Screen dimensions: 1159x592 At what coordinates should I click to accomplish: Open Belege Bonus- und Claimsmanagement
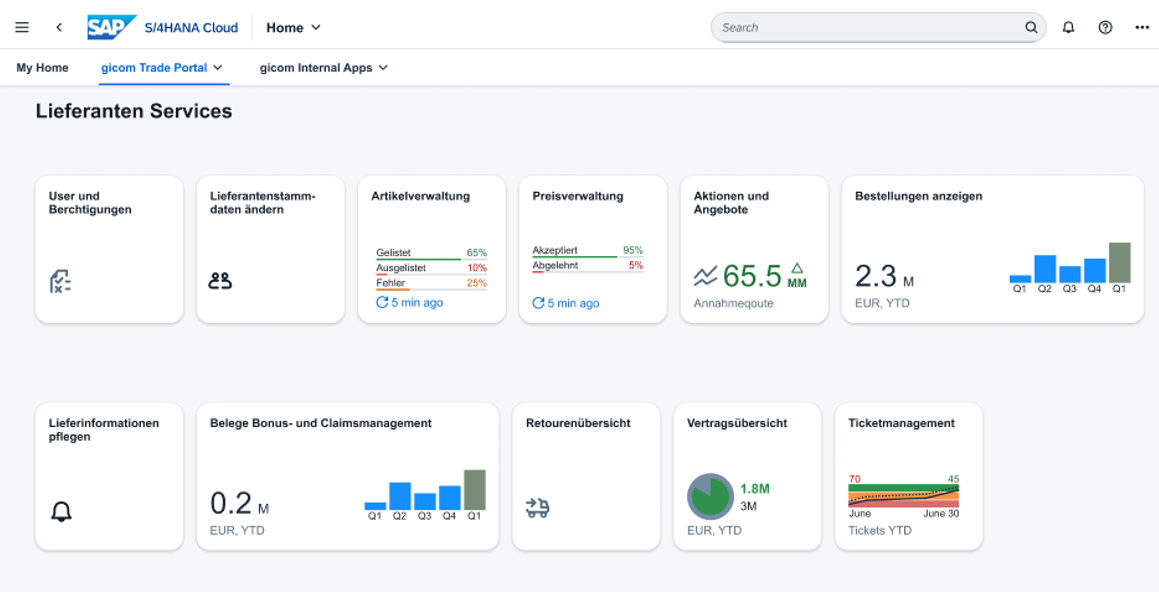coord(348,475)
